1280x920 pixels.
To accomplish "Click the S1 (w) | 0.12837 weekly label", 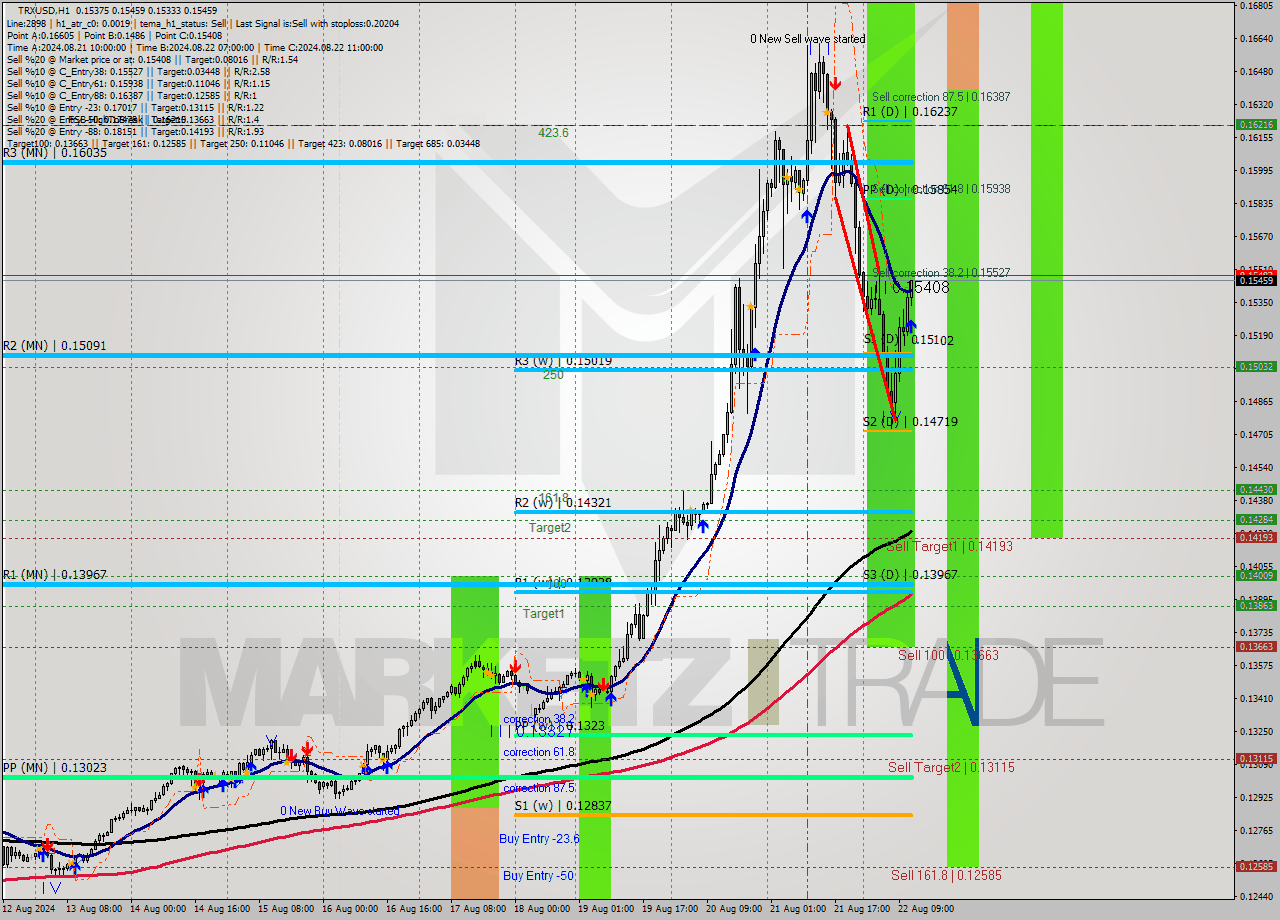I will pyautogui.click(x=562, y=805).
